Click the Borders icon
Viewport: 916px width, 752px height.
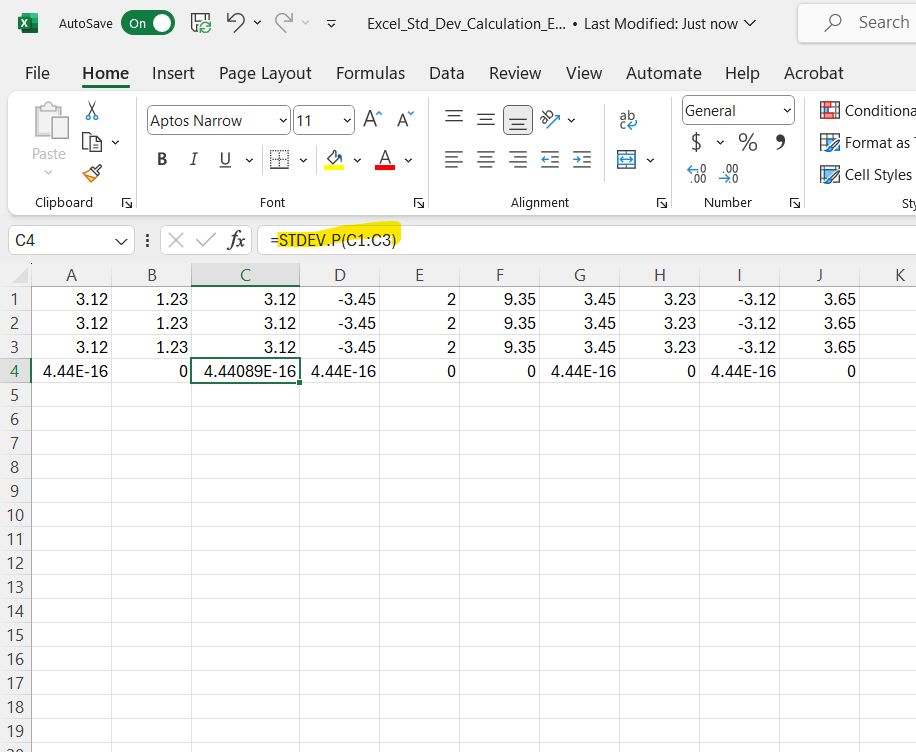click(279, 159)
